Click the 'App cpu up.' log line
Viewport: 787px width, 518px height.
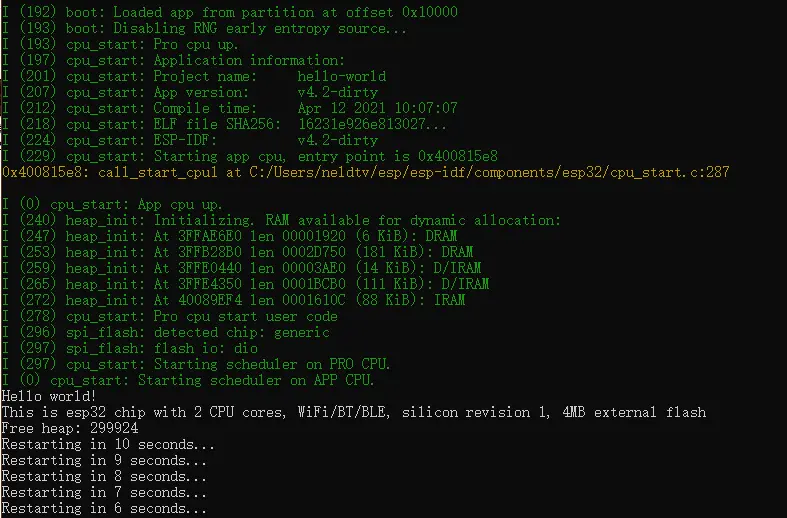(x=112, y=204)
